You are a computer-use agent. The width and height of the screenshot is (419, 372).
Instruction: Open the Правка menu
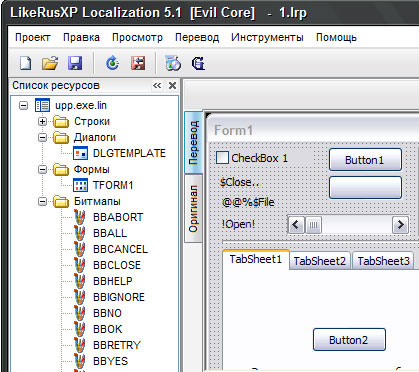click(x=81, y=37)
